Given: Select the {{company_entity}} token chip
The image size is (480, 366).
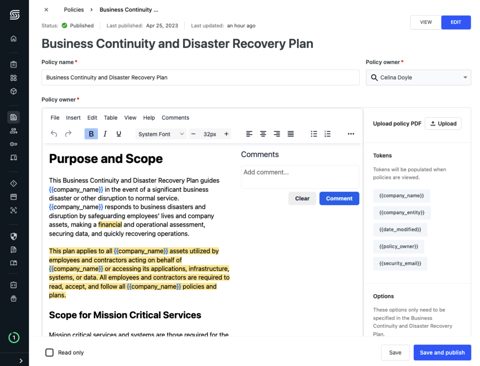Looking at the screenshot, I should coord(402,213).
